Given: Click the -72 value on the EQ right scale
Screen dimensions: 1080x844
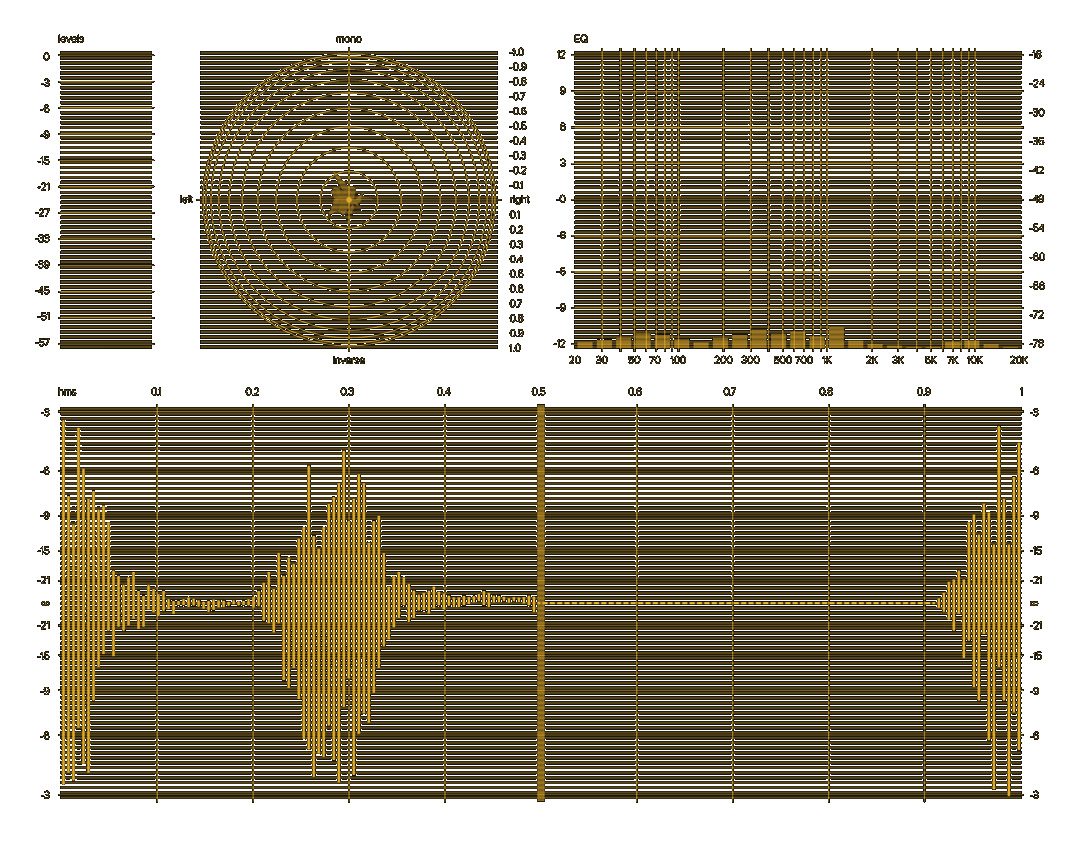Looking at the screenshot, I should [x=1037, y=315].
